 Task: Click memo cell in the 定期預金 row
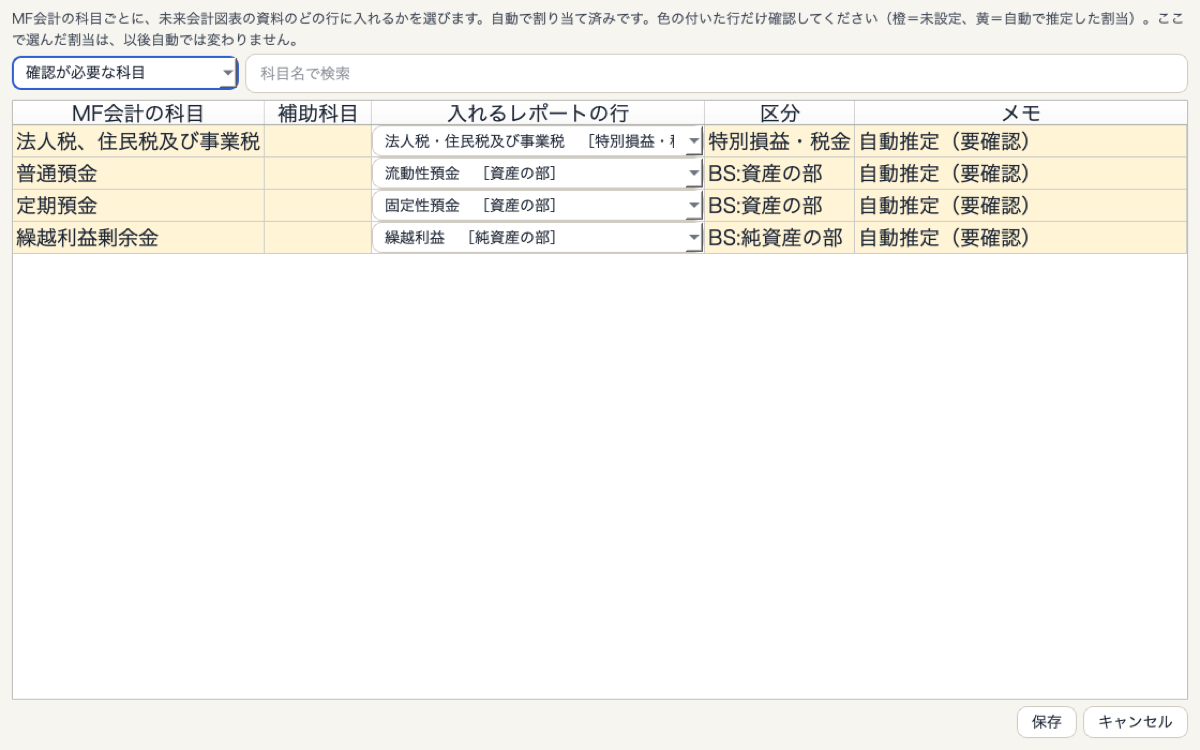point(1021,205)
